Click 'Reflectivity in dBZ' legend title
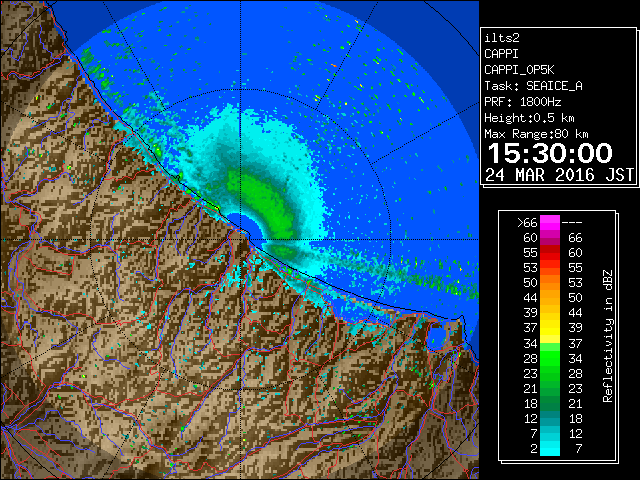This screenshot has width=640, height=480. pos(607,336)
